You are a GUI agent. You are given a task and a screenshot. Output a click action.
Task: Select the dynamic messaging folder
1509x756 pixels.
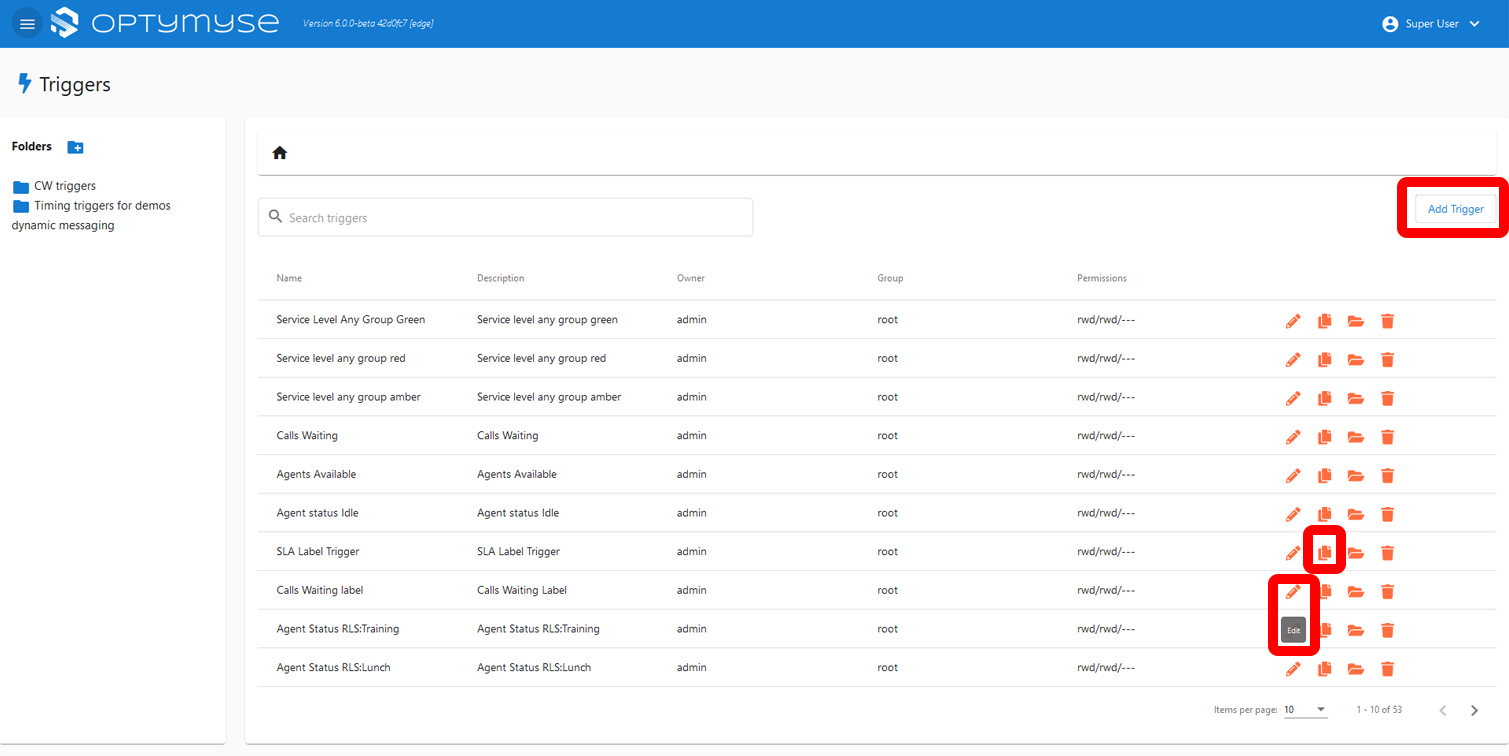pos(63,226)
